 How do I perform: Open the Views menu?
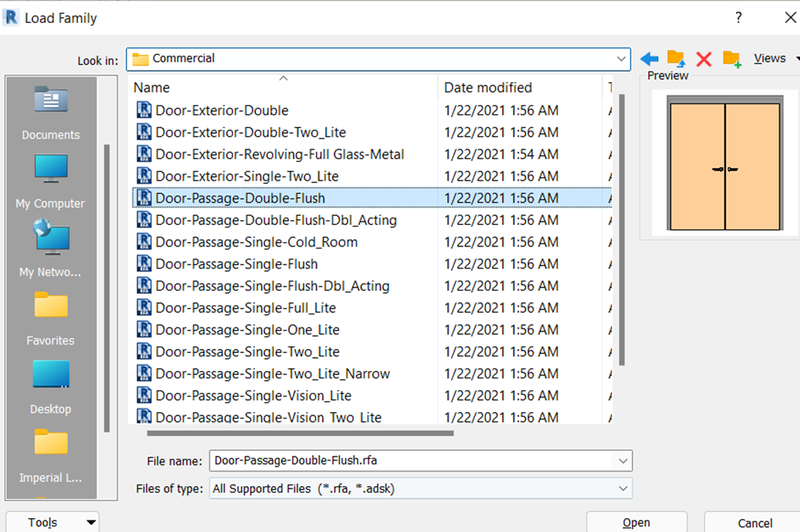(776, 59)
